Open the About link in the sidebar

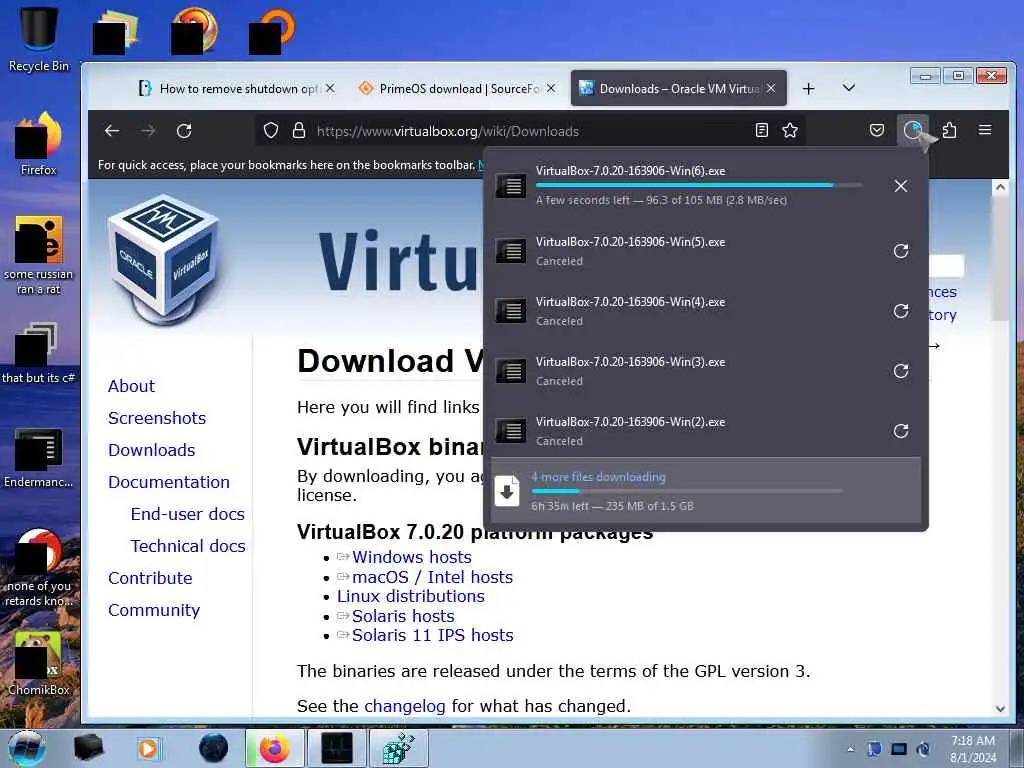click(x=131, y=386)
